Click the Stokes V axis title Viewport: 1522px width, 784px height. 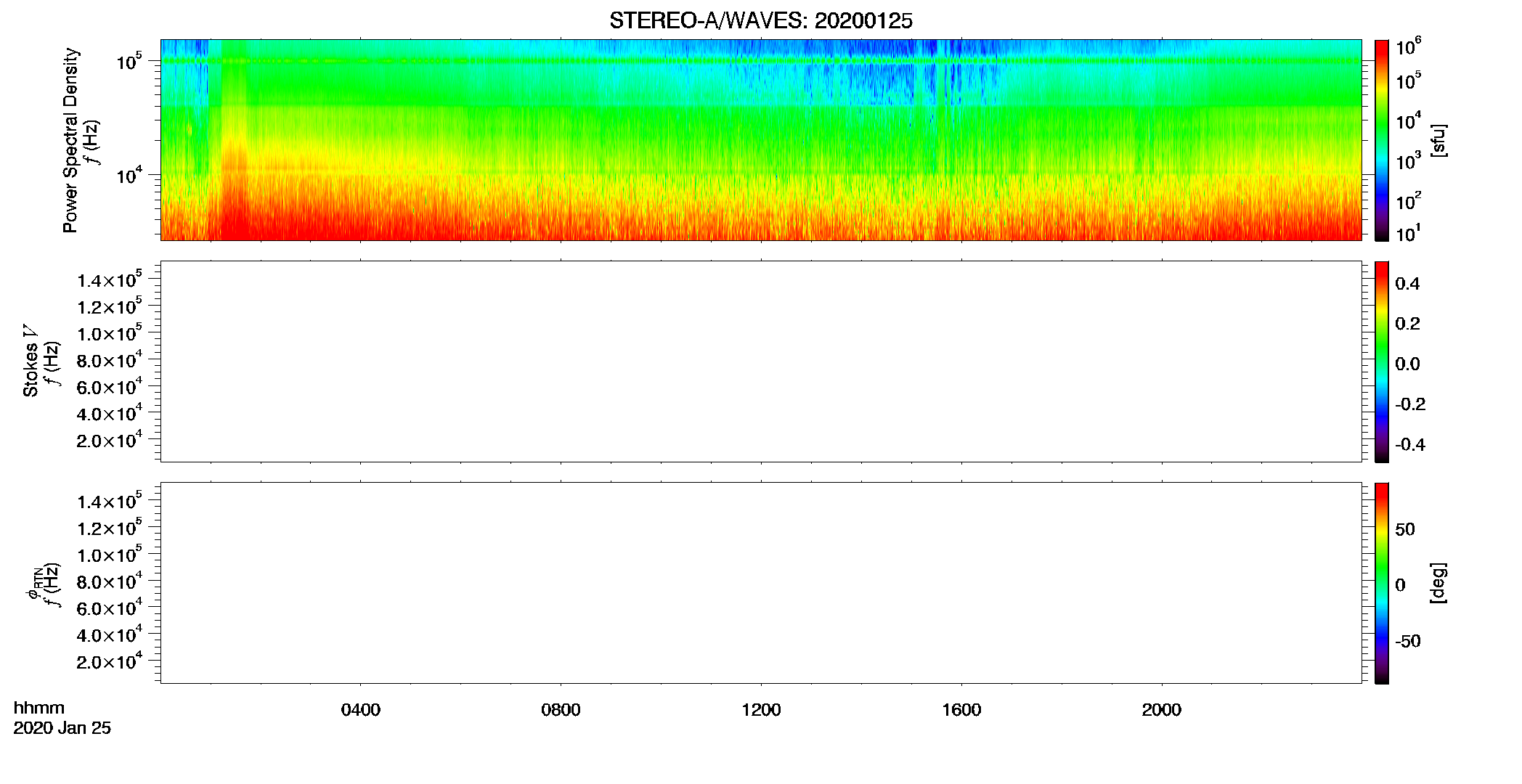click(30, 362)
